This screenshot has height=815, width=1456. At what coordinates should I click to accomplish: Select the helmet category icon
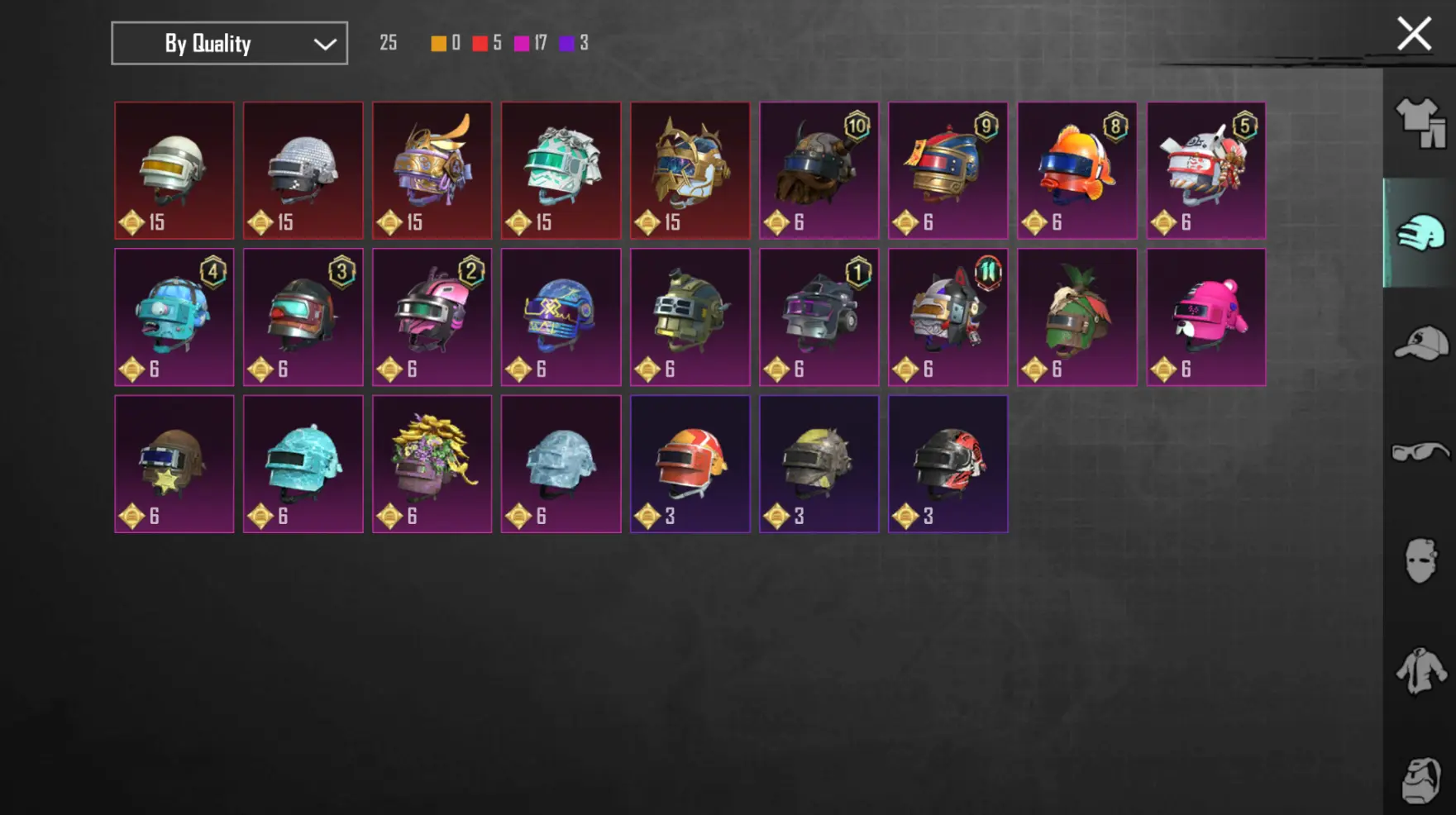(1420, 233)
